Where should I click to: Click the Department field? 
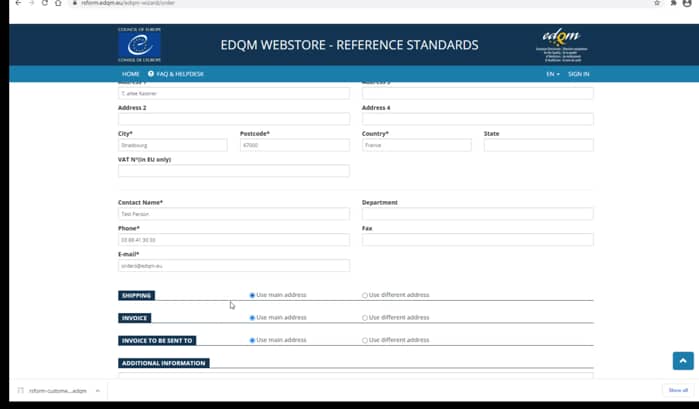click(477, 214)
